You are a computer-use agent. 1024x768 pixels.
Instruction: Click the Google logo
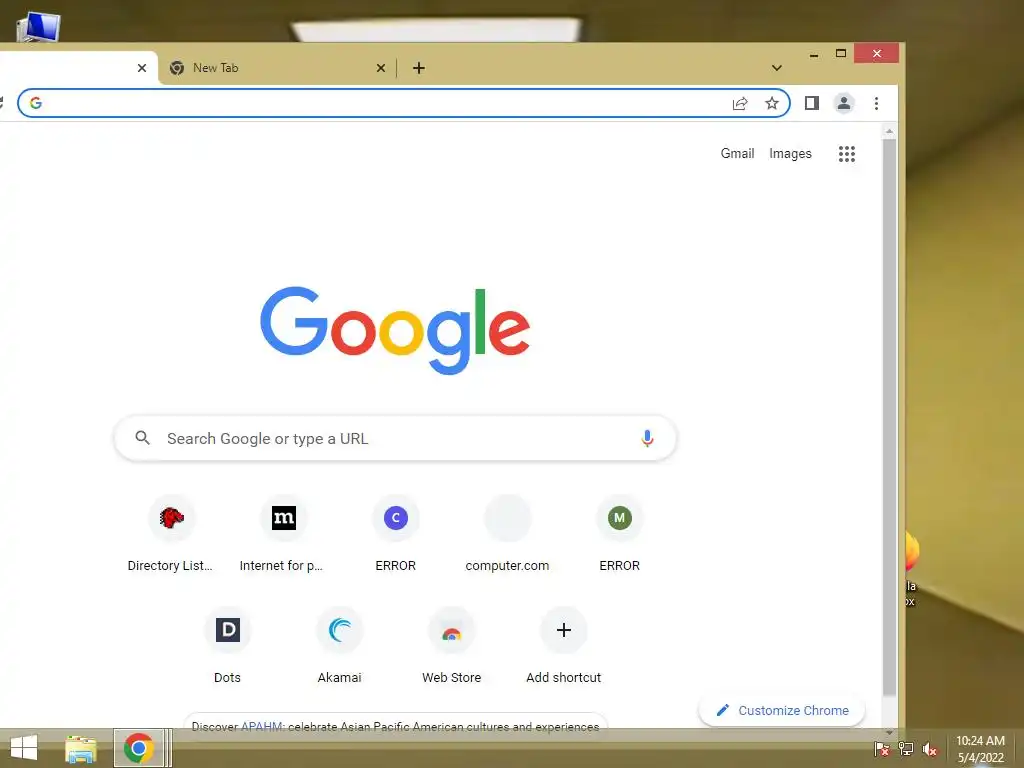[395, 330]
